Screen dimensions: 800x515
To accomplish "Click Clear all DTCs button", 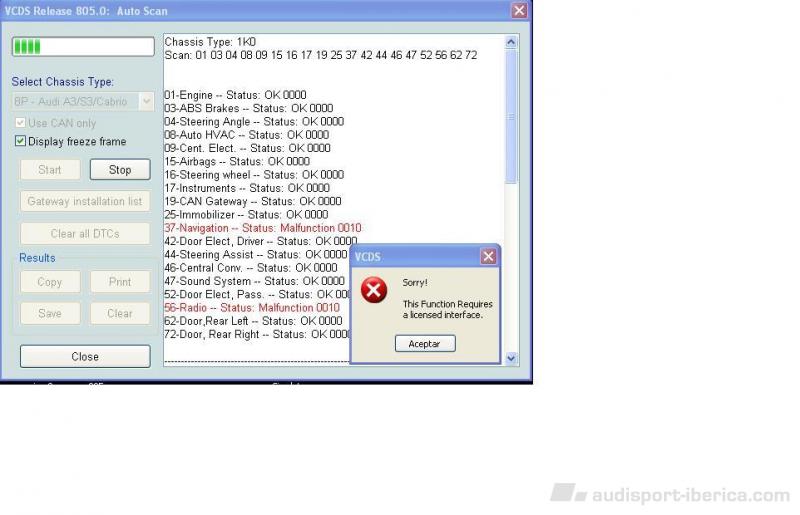I will [85, 233].
